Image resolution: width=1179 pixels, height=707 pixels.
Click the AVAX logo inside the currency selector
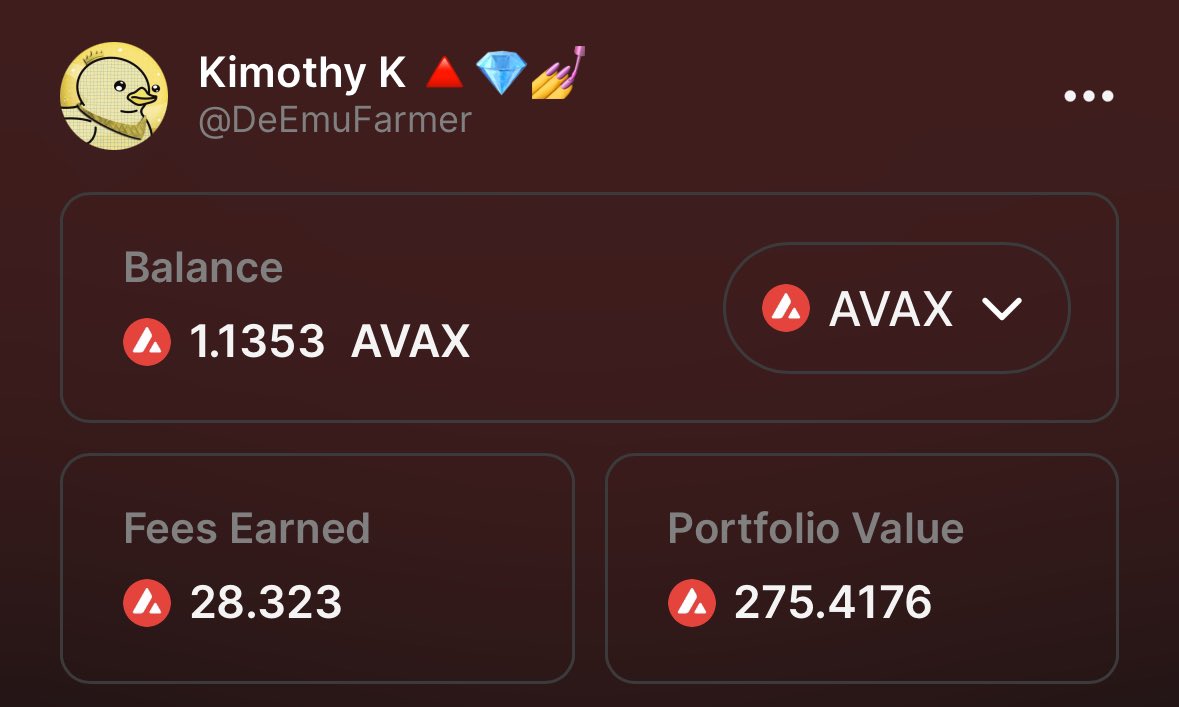pyautogui.click(x=786, y=309)
